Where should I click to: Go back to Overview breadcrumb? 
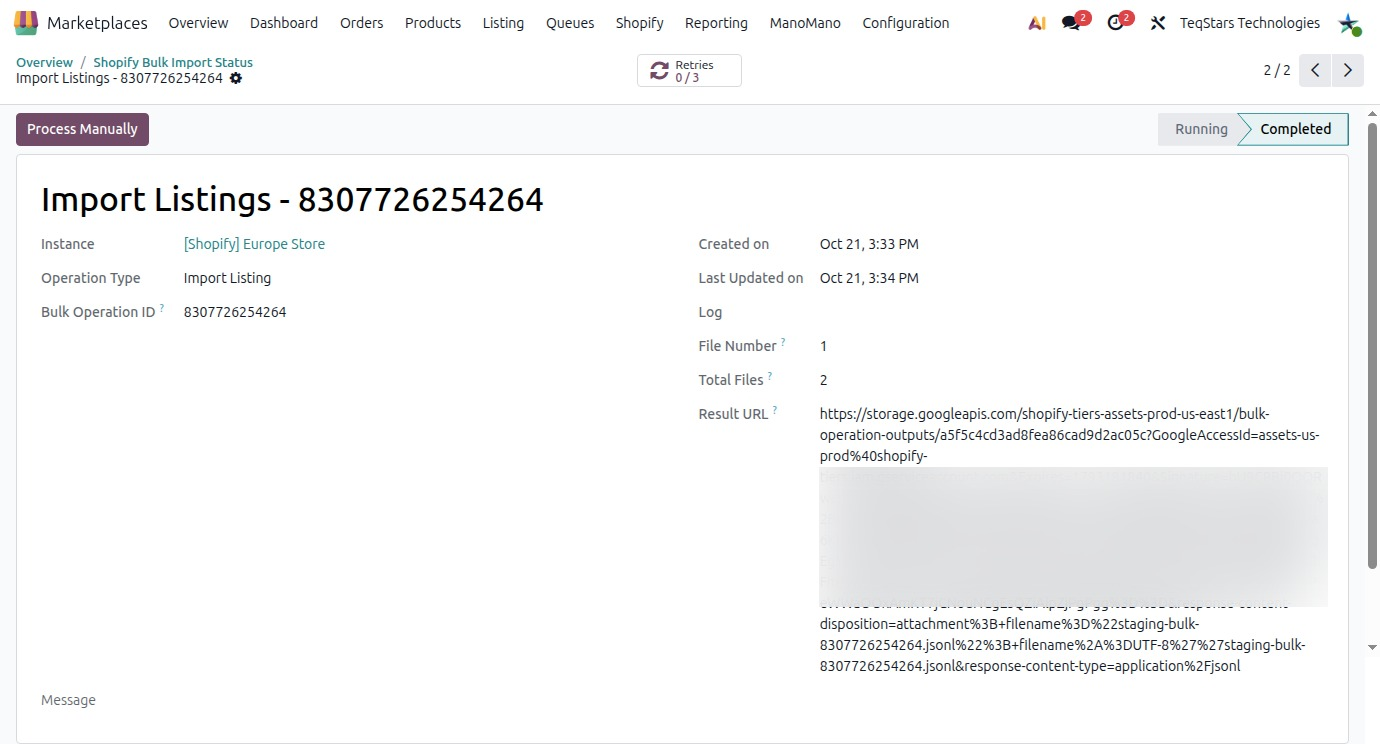tap(44, 62)
